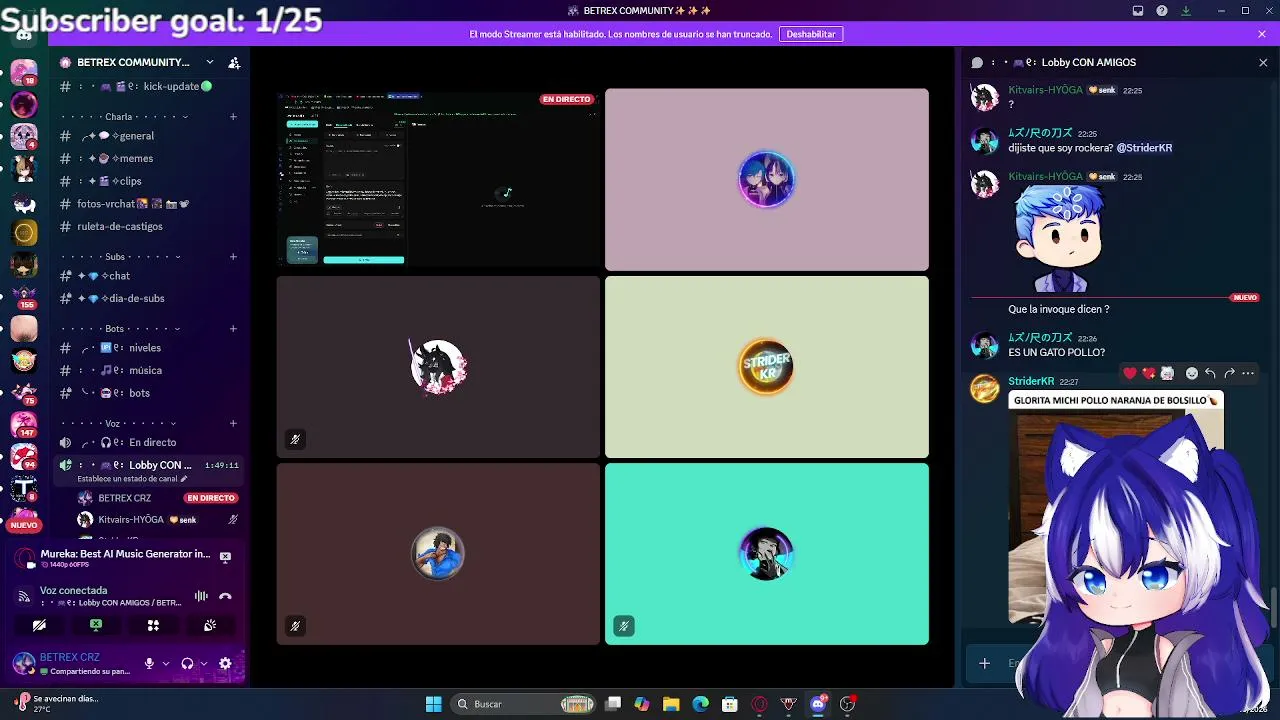The image size is (1280, 720).
Task: Open headphone output options arrow
Action: point(203,663)
